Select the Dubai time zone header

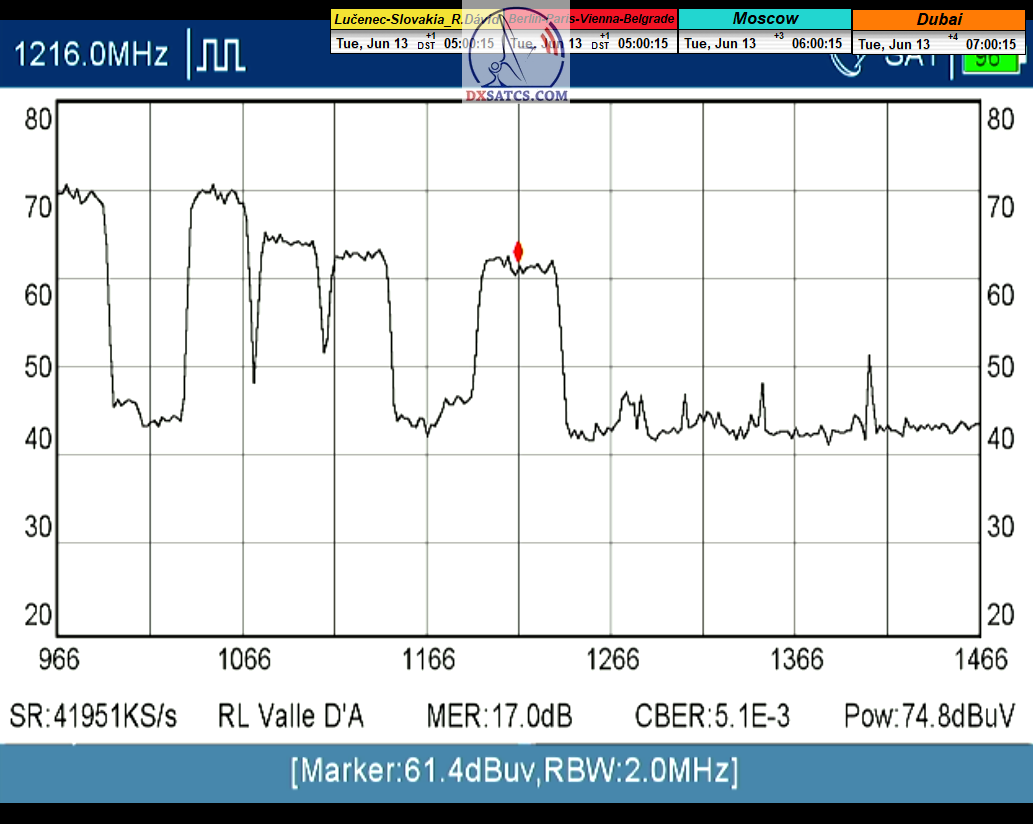pyautogui.click(x=939, y=19)
